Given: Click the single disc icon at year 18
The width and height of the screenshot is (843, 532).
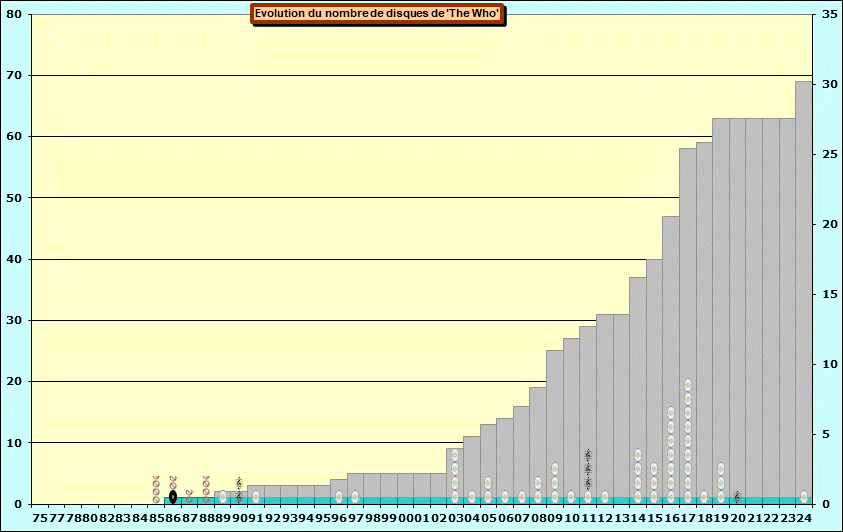Looking at the screenshot, I should tap(704, 497).
